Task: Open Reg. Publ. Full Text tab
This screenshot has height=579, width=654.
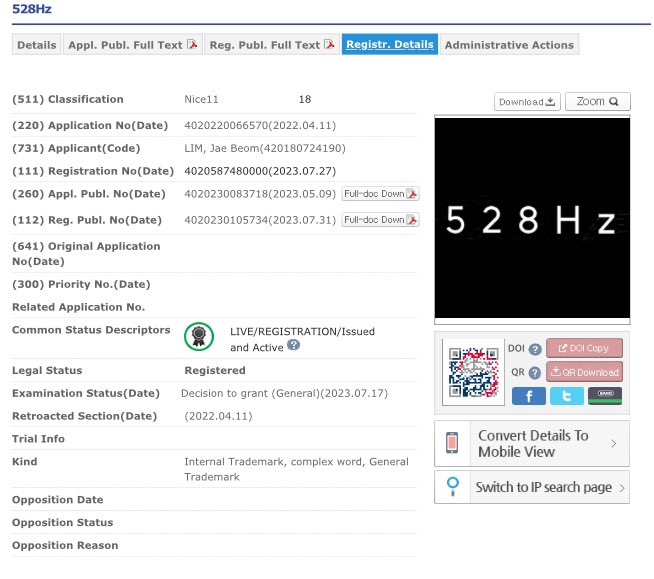Action: coord(272,45)
